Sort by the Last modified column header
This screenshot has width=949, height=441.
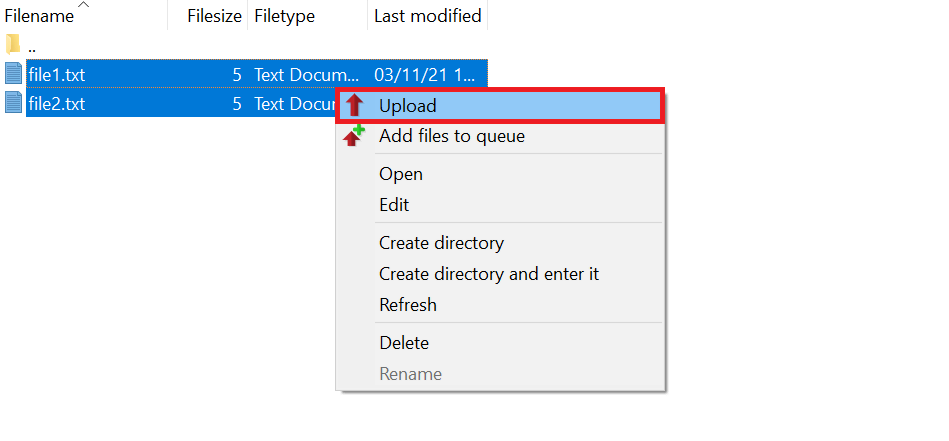click(x=427, y=17)
